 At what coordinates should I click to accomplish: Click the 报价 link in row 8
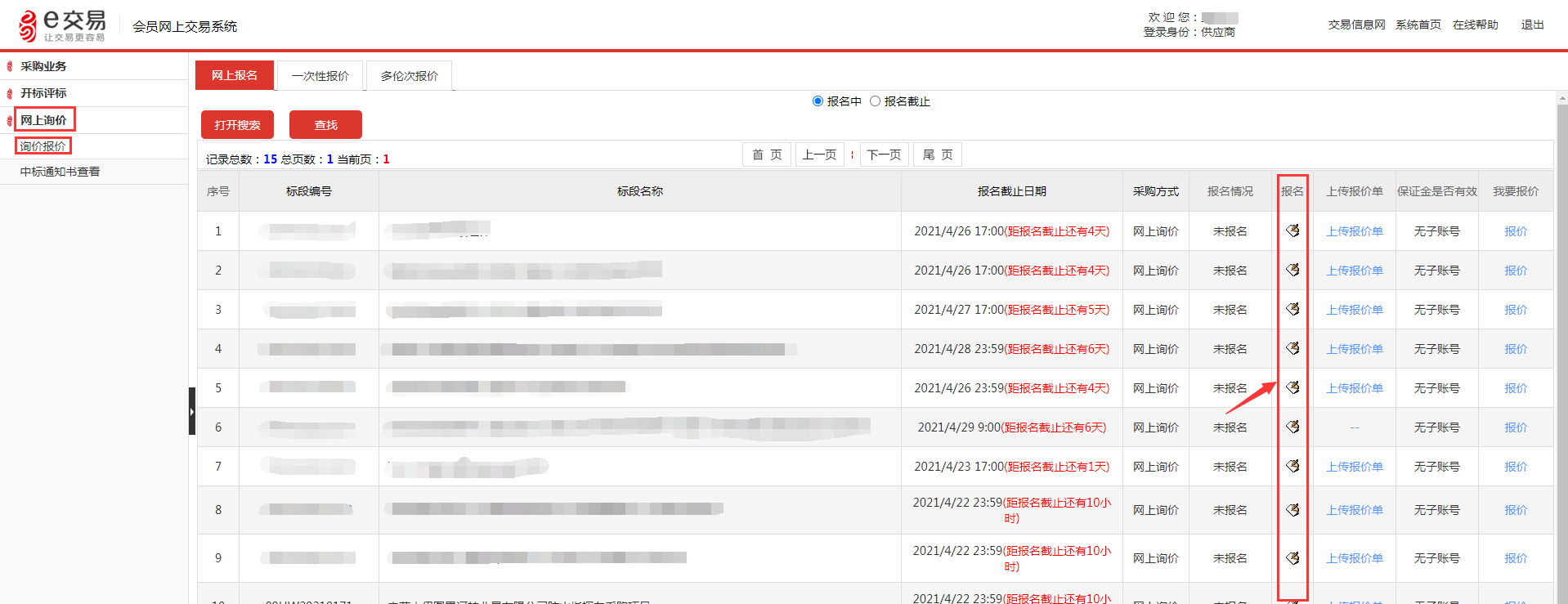[x=1516, y=510]
